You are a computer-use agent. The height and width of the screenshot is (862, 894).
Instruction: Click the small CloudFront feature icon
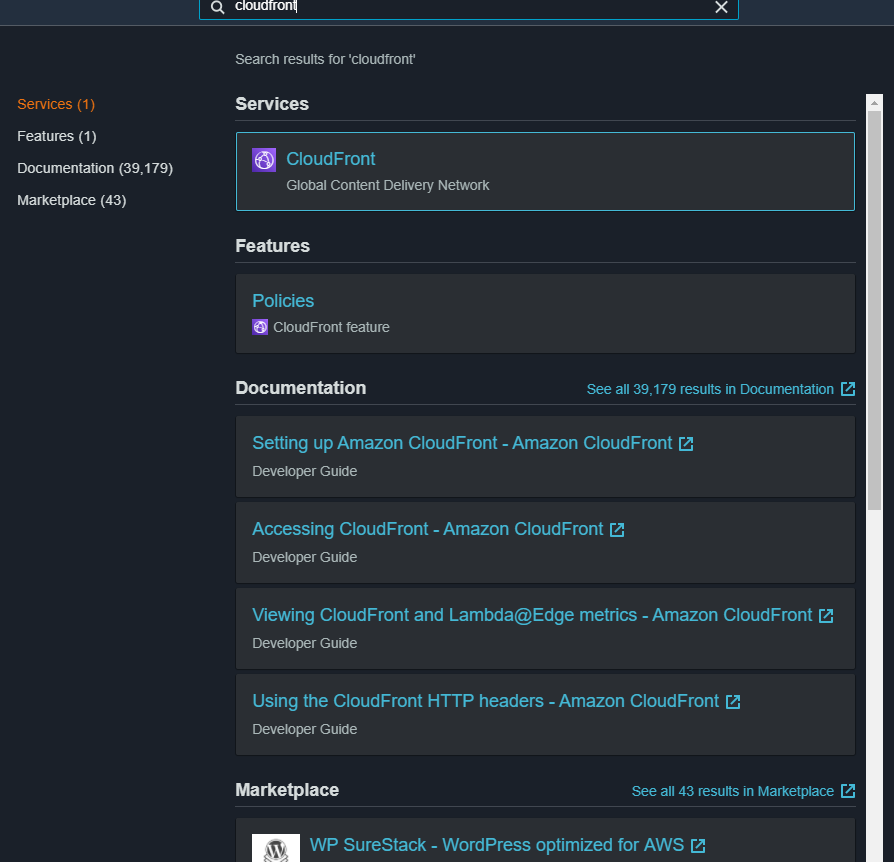260,327
